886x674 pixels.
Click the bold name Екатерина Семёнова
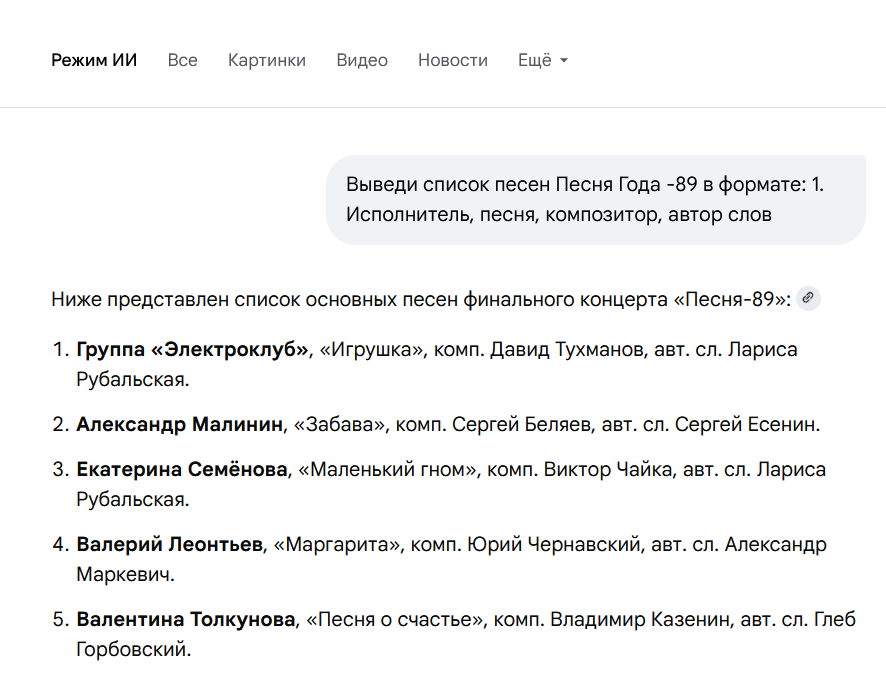pos(182,470)
